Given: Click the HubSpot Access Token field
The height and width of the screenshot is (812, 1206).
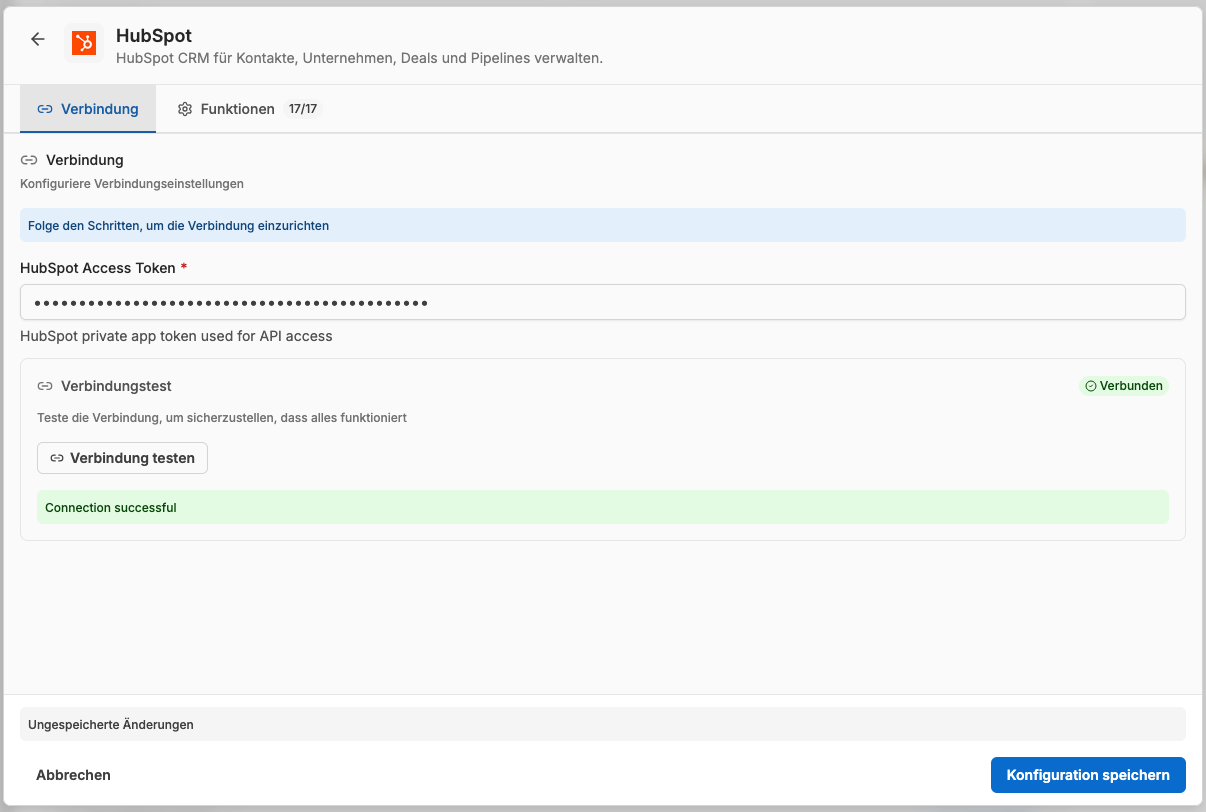Looking at the screenshot, I should [603, 302].
